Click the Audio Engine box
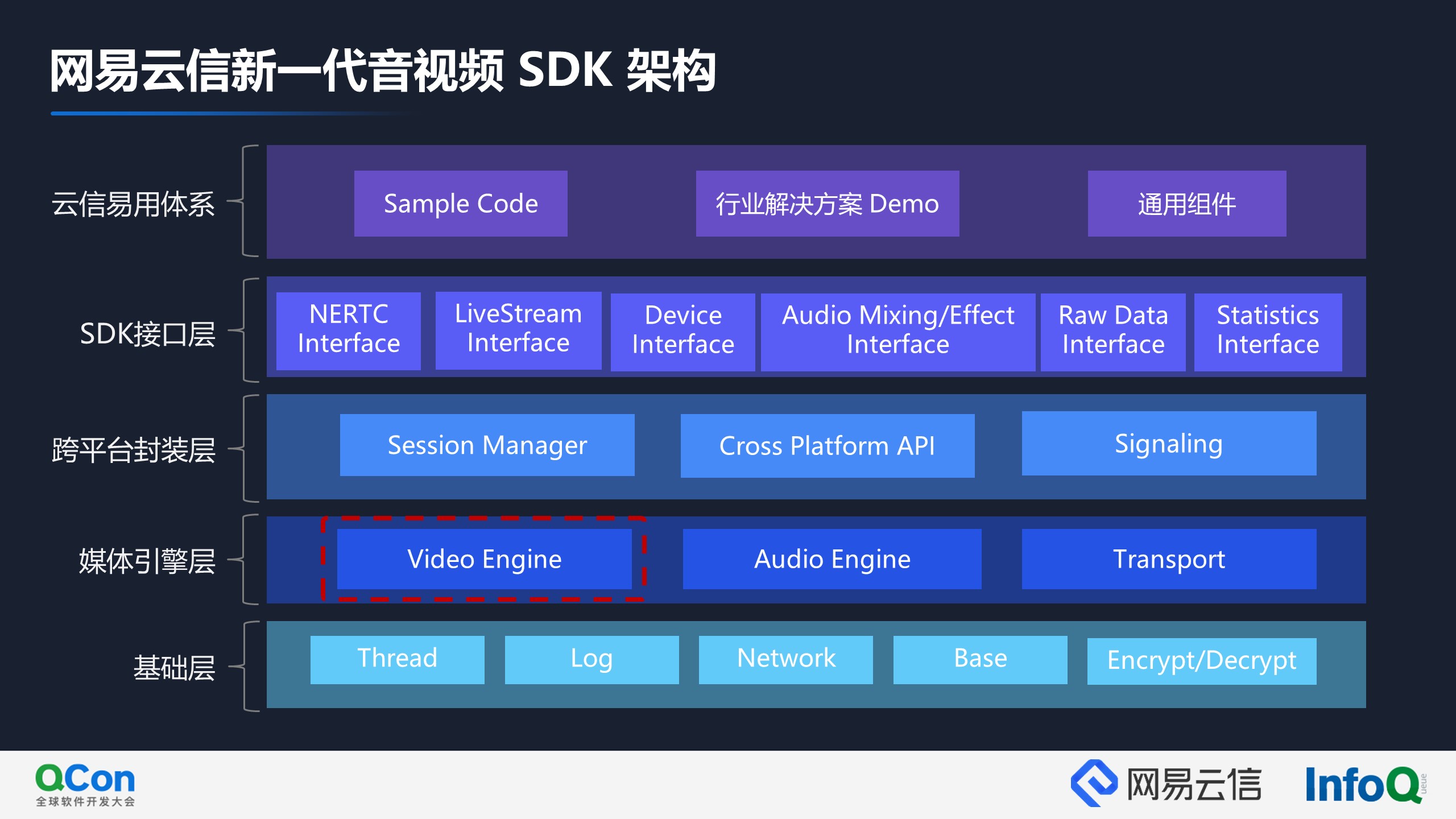Viewport: 1456px width, 819px height. 832,559
